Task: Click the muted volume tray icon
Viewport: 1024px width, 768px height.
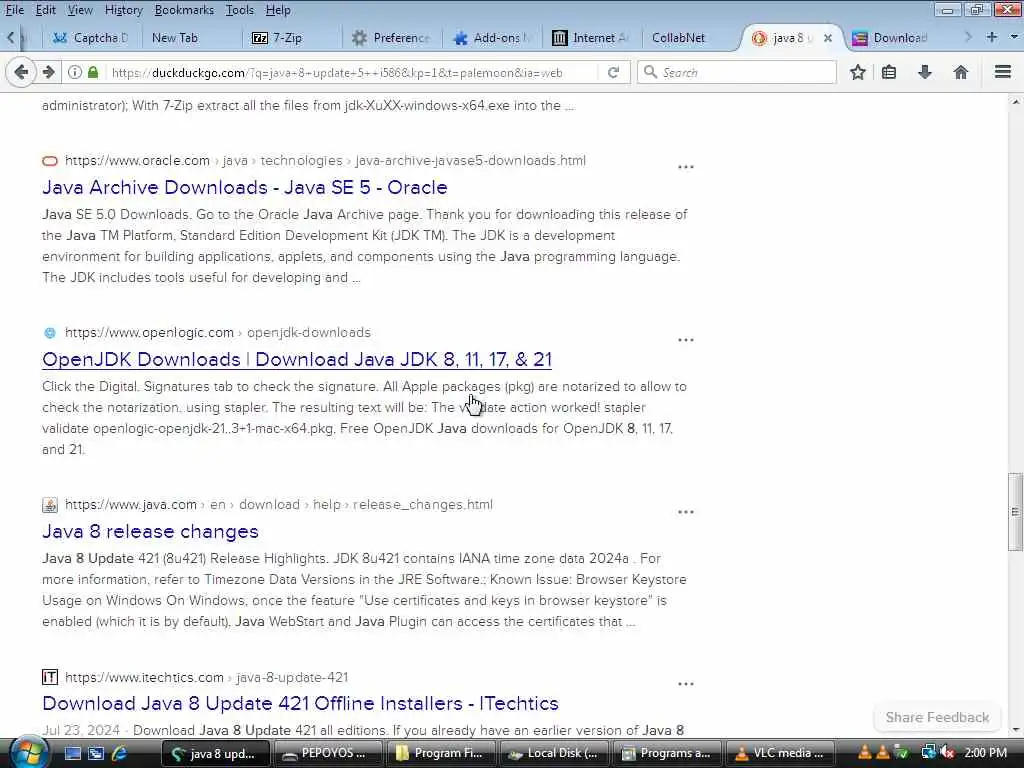Action: pyautogui.click(x=948, y=753)
